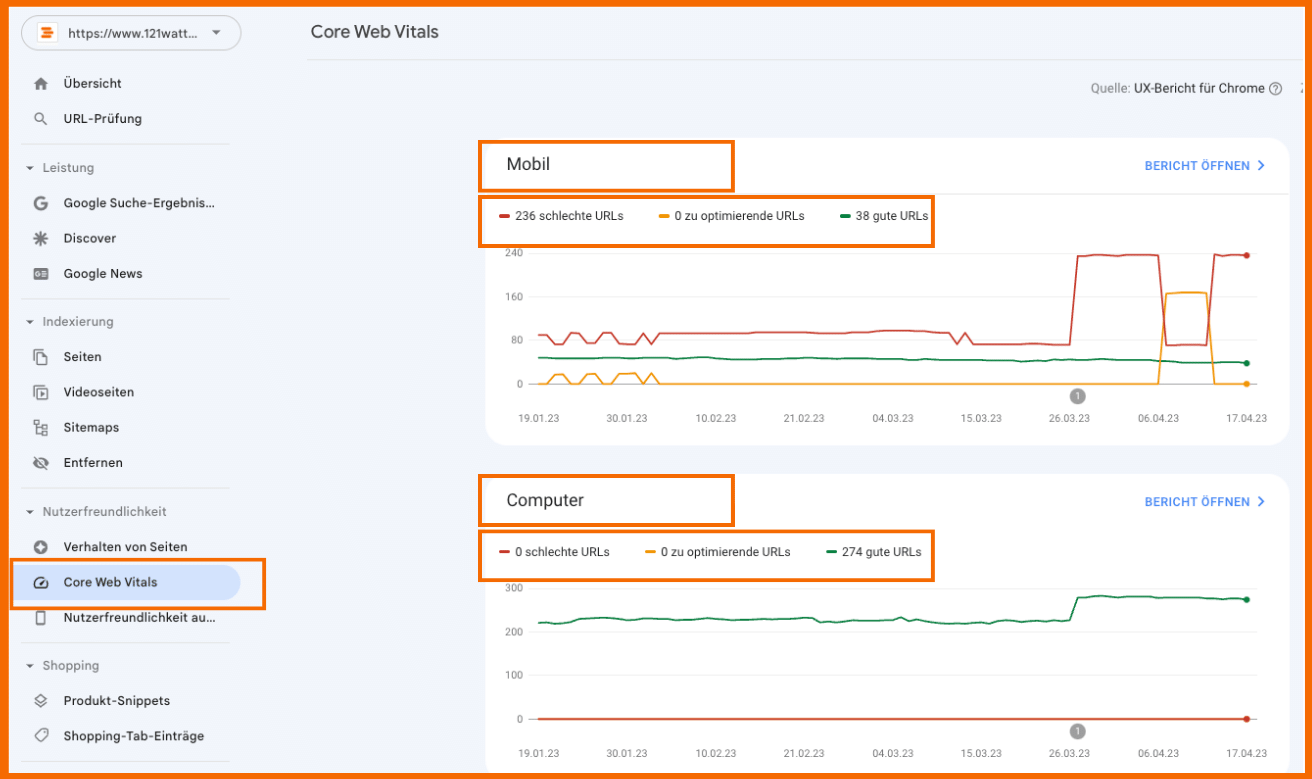Image resolution: width=1312 pixels, height=779 pixels.
Task: Click the home icon beside Übersicht
Action: pyautogui.click(x=41, y=84)
